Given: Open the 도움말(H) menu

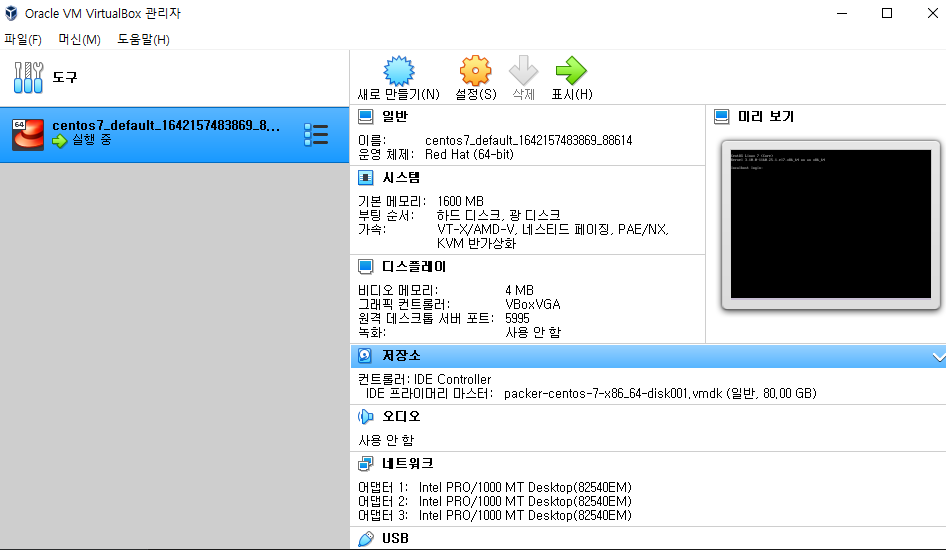Looking at the screenshot, I should coord(144,40).
